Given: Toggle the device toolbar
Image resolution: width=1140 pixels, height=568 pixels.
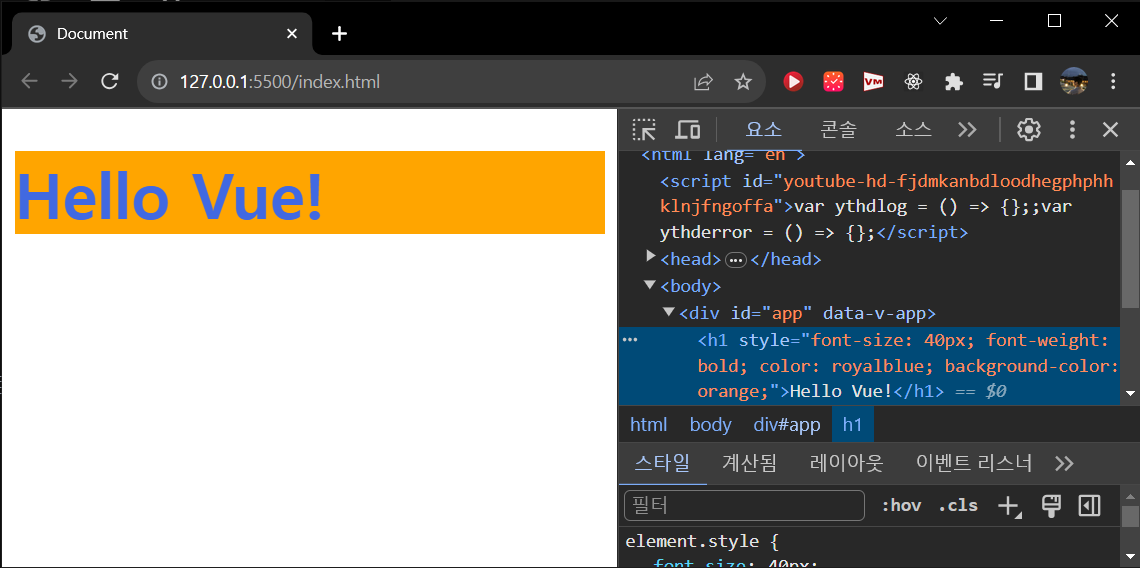Looking at the screenshot, I should [687, 129].
